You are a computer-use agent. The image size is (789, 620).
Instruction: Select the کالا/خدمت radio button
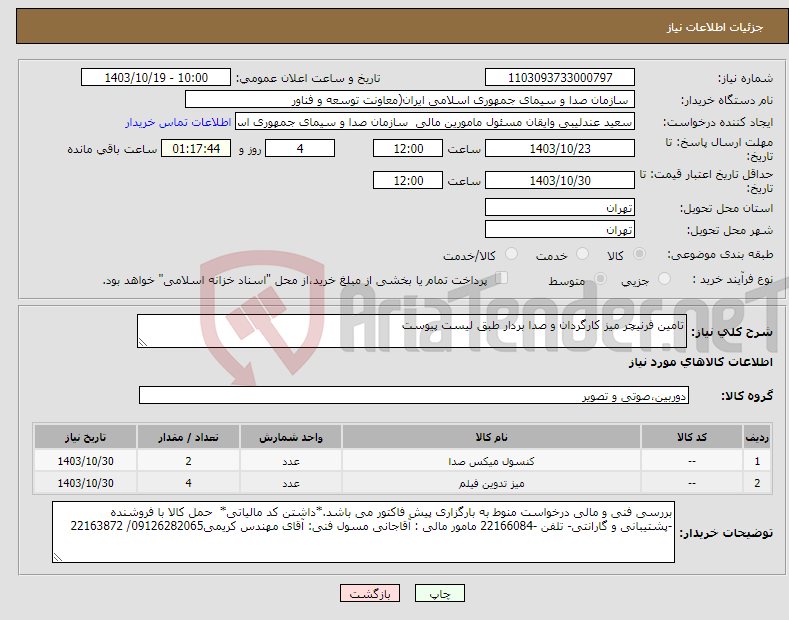[x=511, y=254]
